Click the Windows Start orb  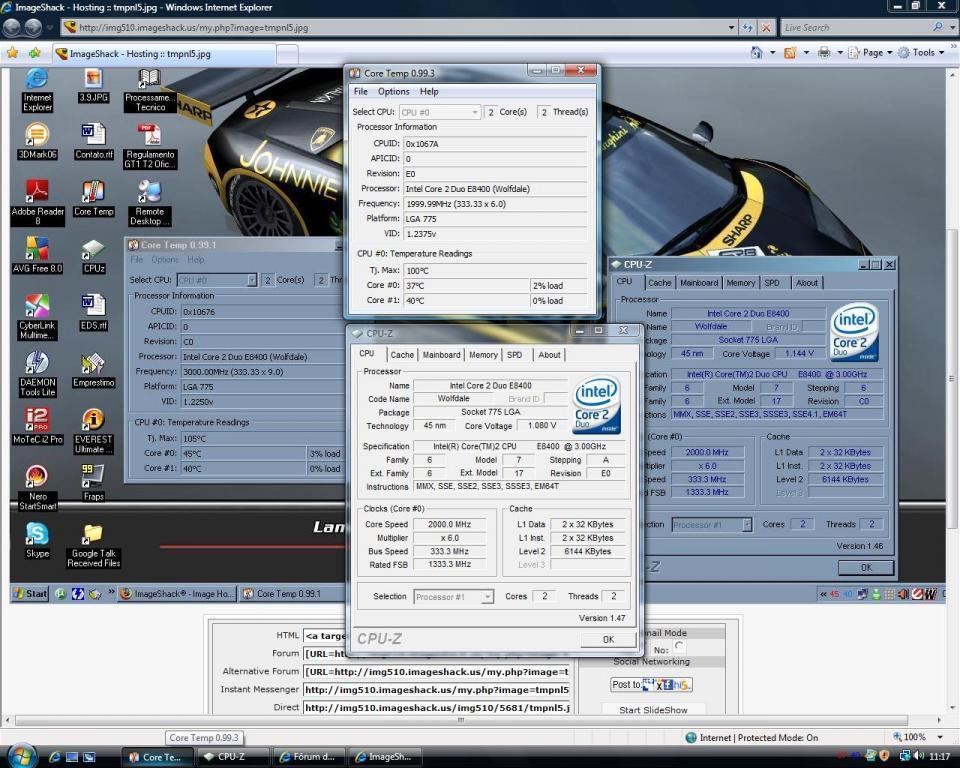(x=21, y=755)
